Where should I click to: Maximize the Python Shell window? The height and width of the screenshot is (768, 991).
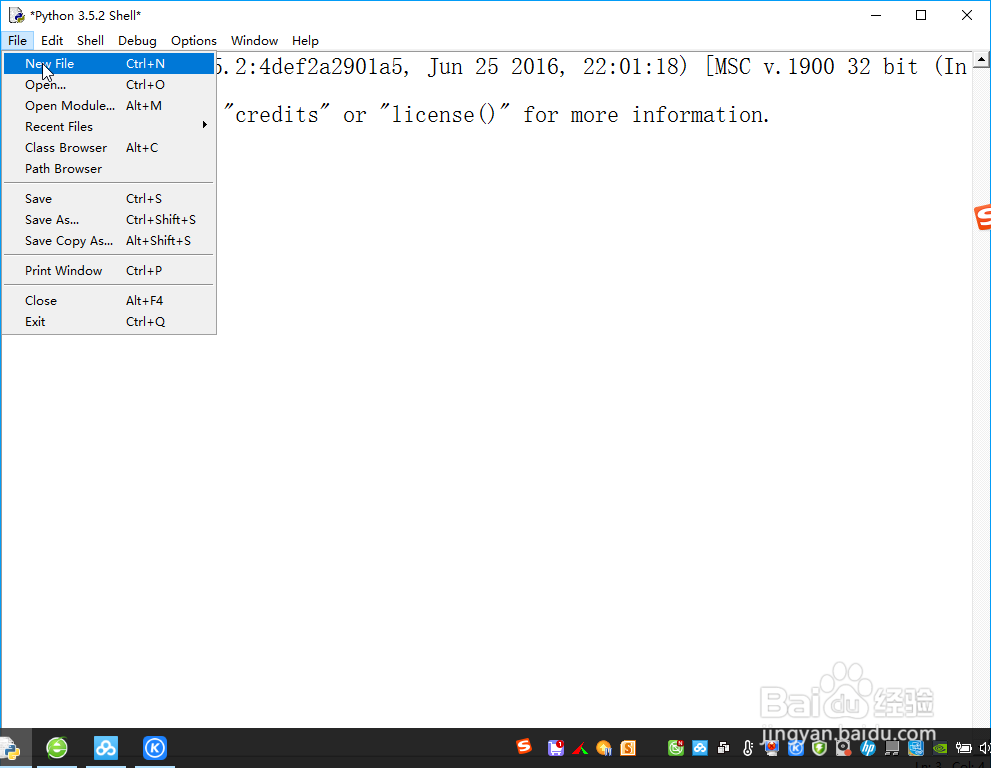pos(921,15)
